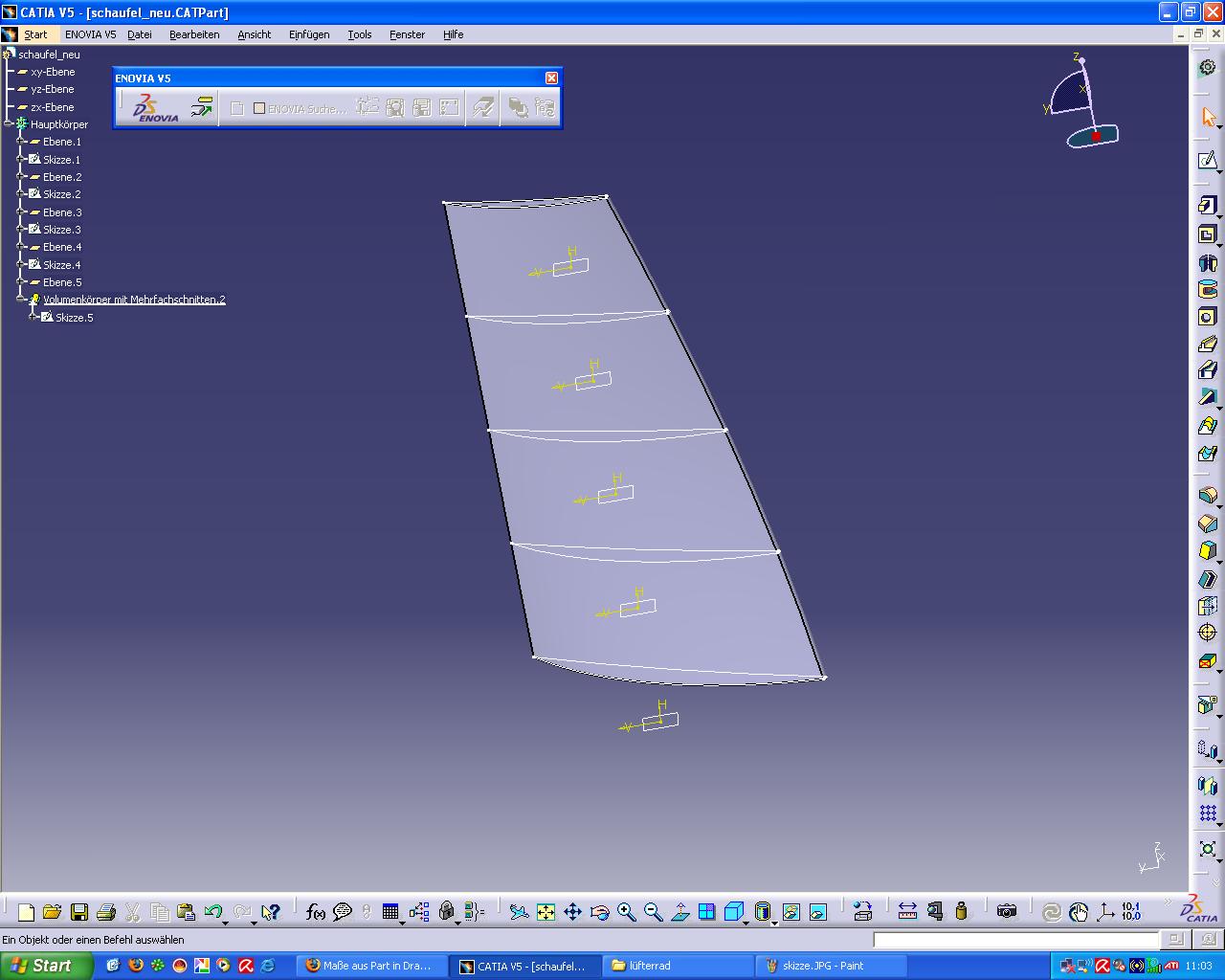Activate the Pad tool
The height and width of the screenshot is (980, 1225).
tap(1207, 206)
